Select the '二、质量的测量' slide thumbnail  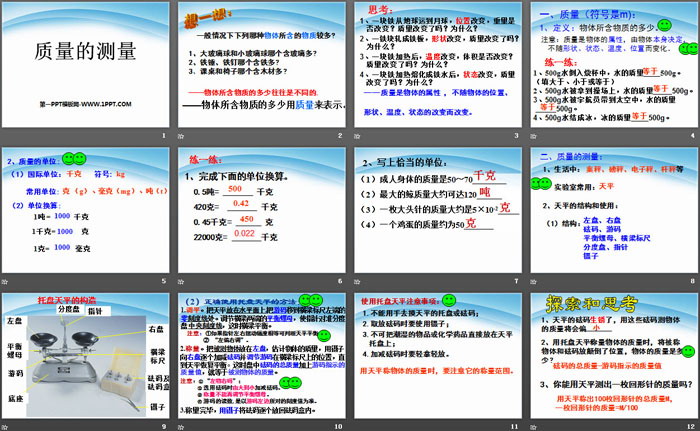coord(614,210)
